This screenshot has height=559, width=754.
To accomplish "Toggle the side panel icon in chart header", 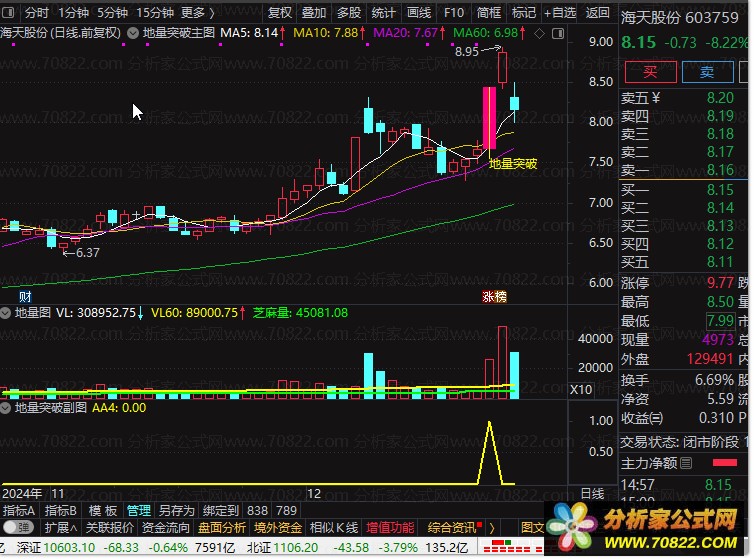I will point(558,33).
